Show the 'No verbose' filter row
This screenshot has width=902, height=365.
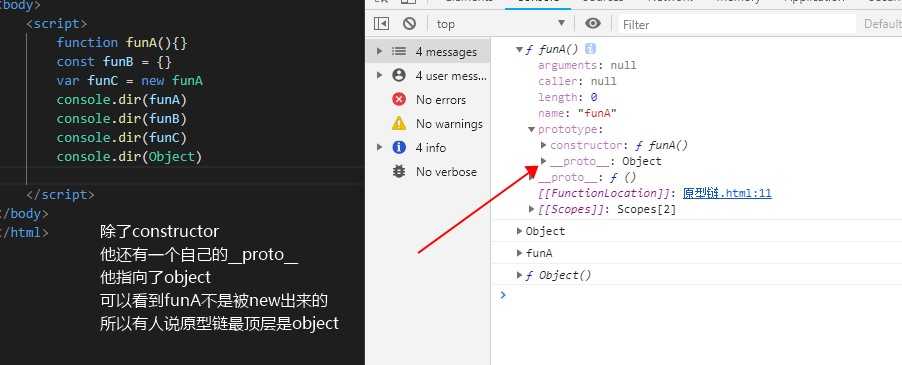tap(428, 172)
